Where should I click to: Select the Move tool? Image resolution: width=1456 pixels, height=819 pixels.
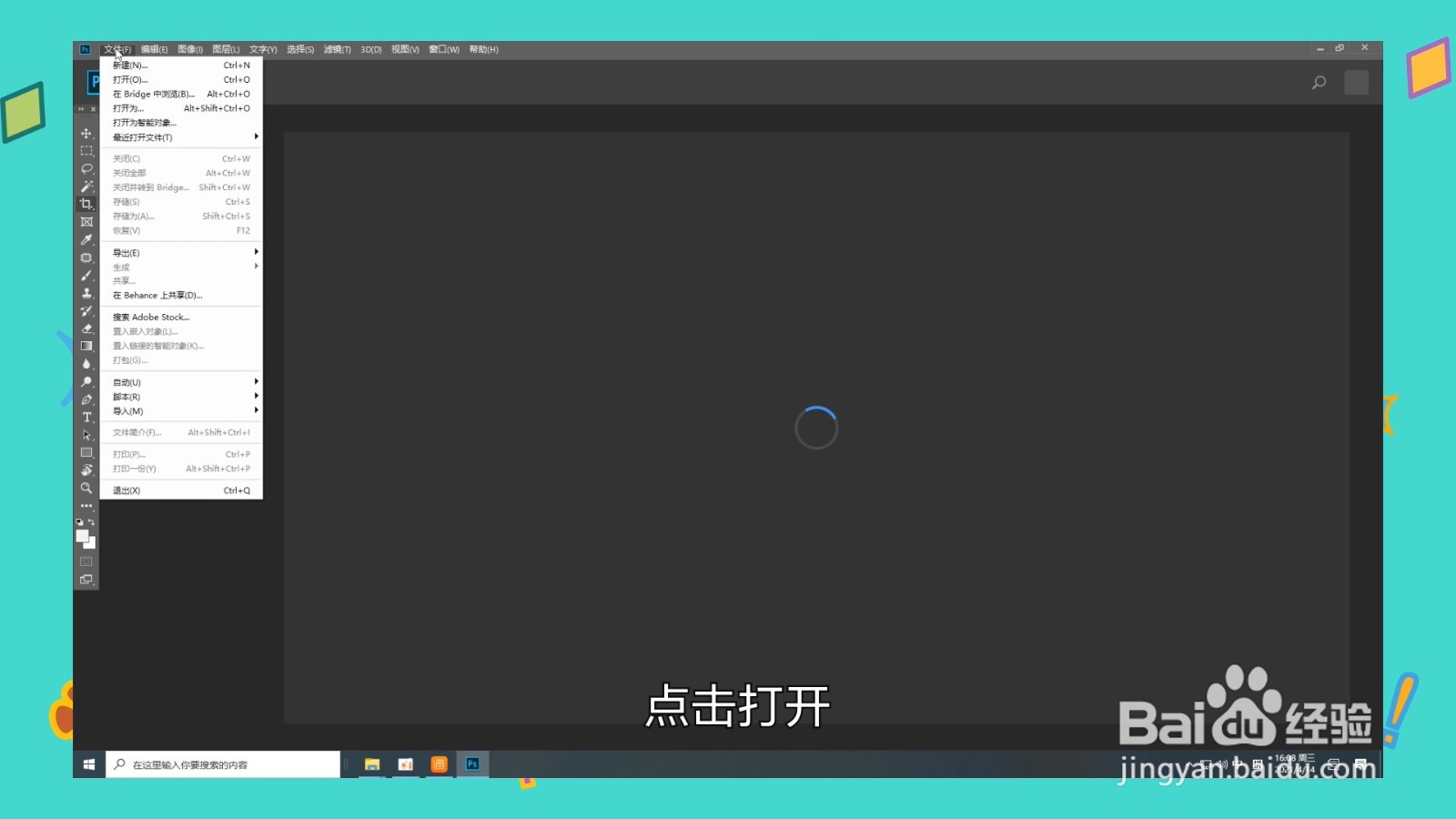86,133
